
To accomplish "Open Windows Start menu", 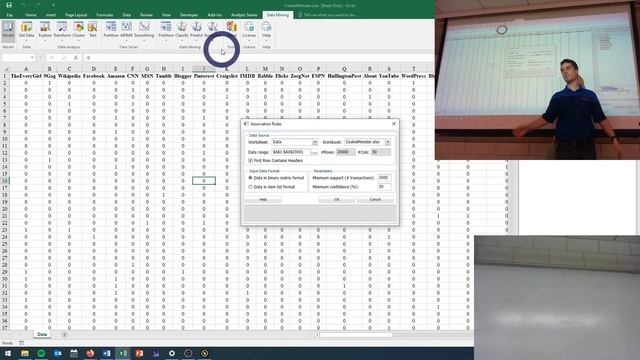I will (8, 353).
